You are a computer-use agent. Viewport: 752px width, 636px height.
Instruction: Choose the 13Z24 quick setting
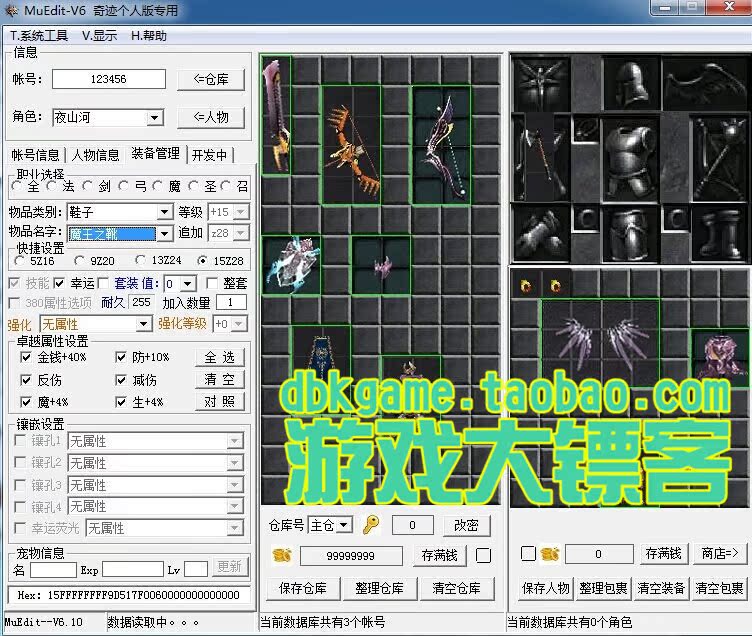(x=141, y=260)
